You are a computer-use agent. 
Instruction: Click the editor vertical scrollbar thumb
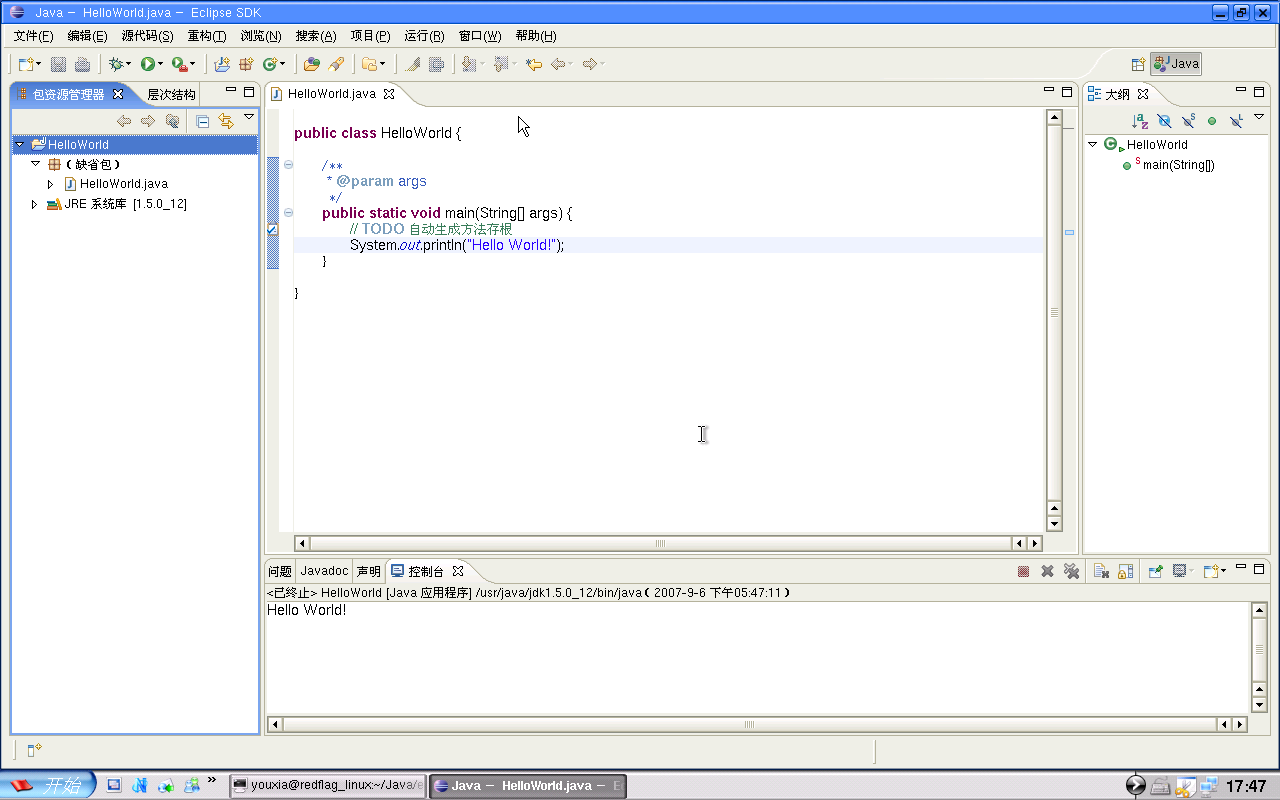pos(1054,313)
